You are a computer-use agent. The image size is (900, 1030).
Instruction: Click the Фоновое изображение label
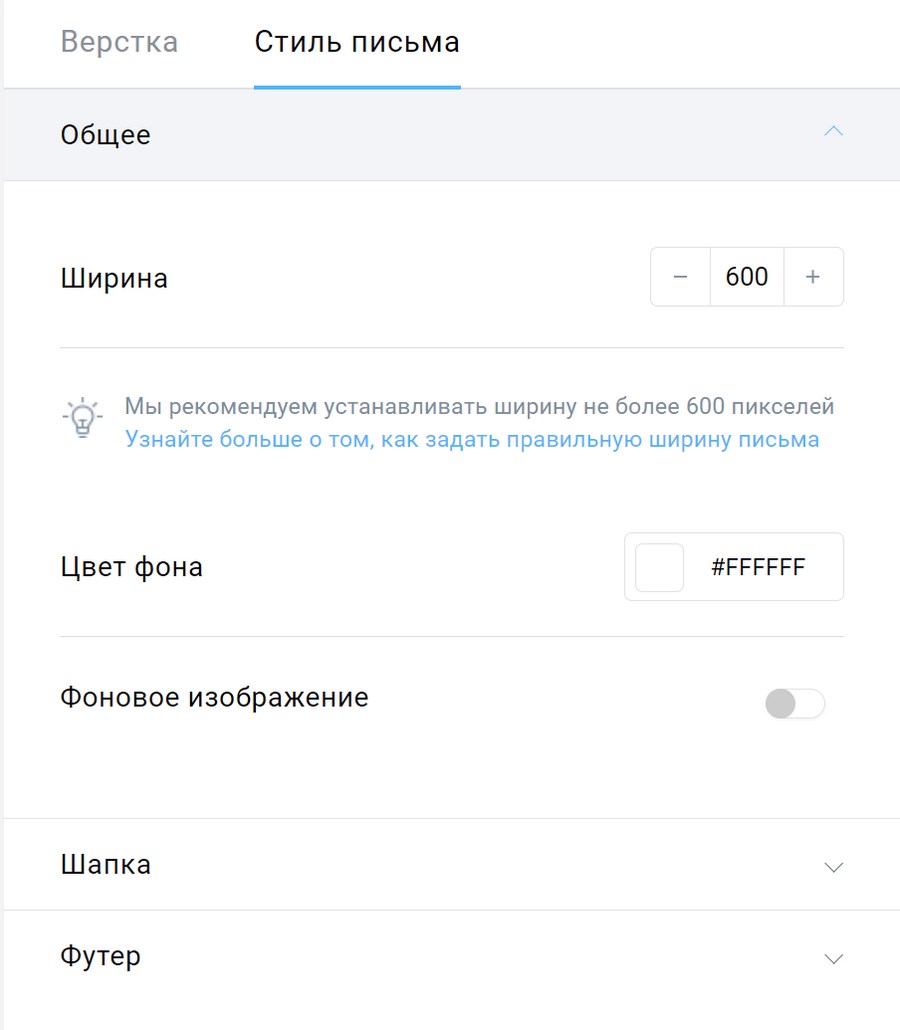pyautogui.click(x=214, y=698)
